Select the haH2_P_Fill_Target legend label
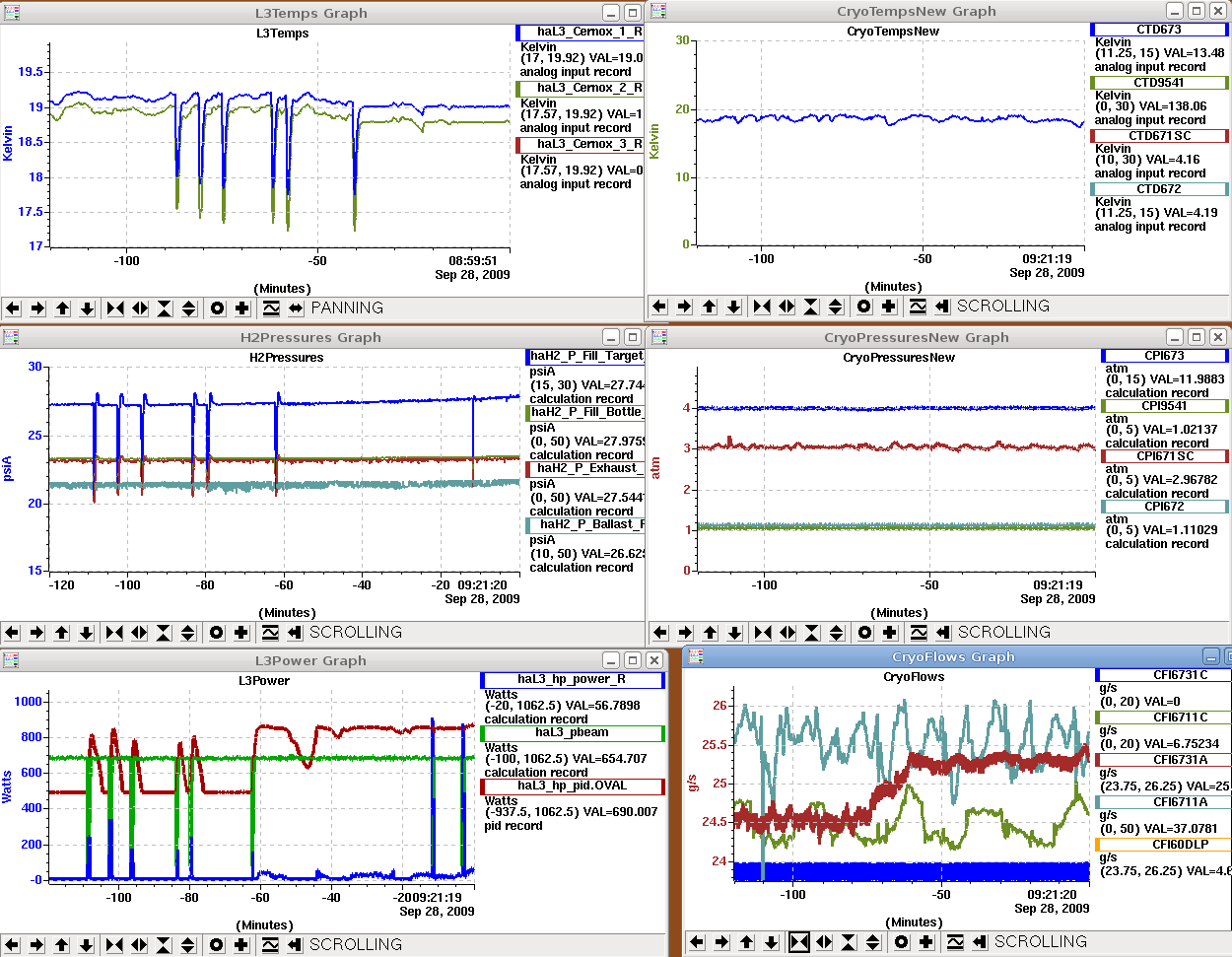This screenshot has height=957, width=1232. [586, 356]
